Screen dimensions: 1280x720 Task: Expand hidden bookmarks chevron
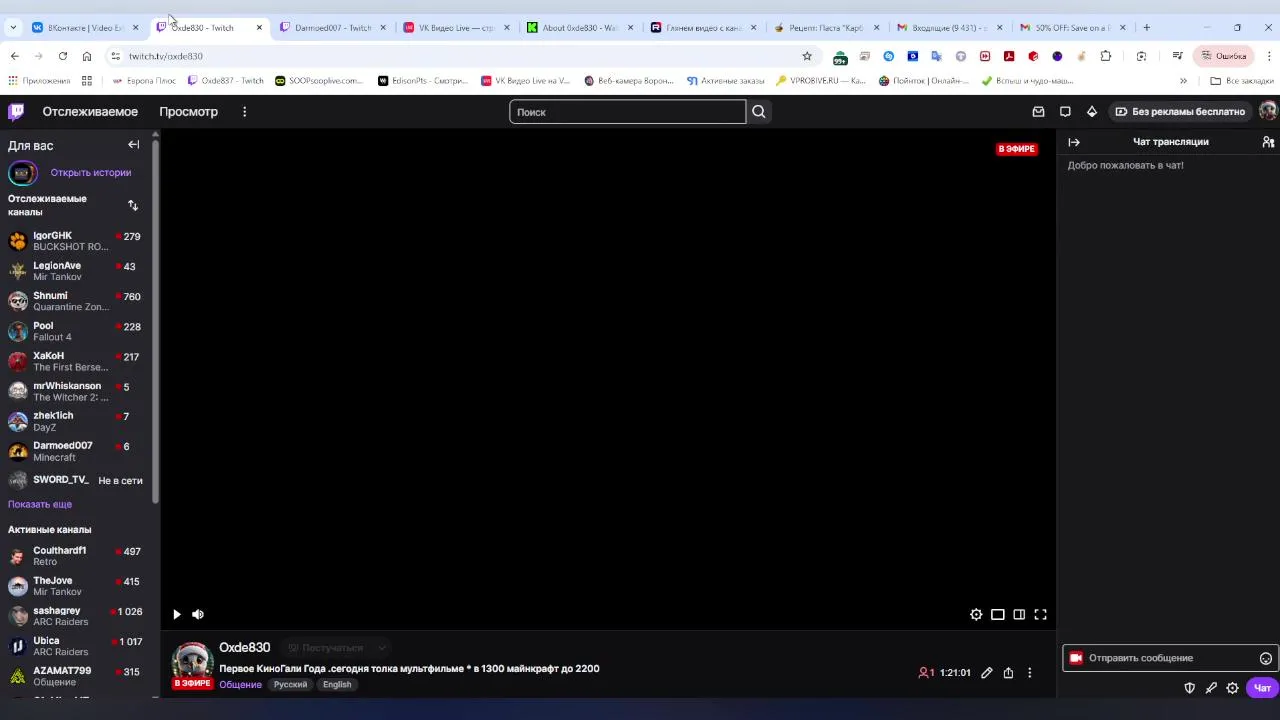(x=1183, y=80)
